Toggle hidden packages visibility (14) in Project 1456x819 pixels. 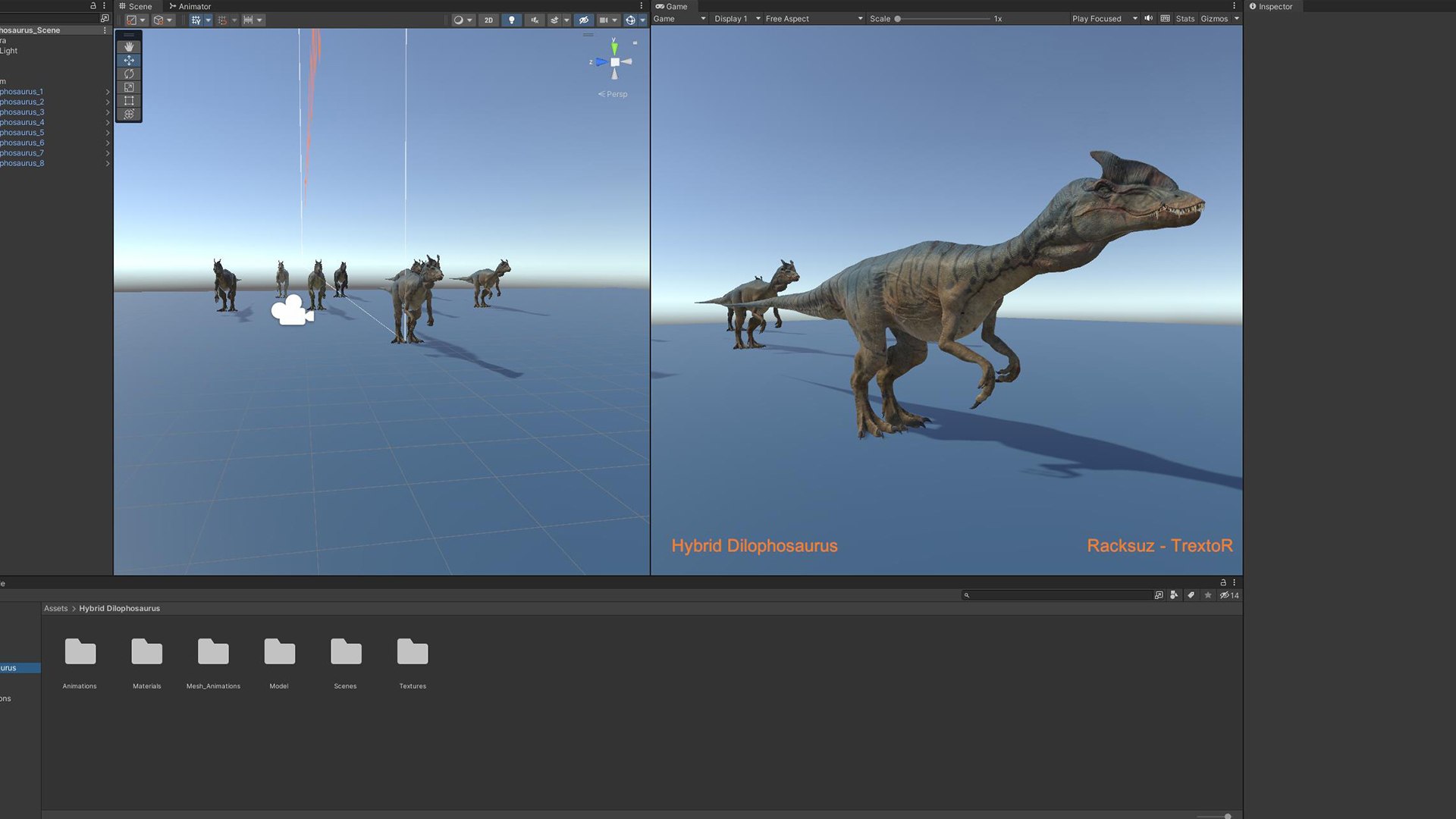click(1229, 595)
